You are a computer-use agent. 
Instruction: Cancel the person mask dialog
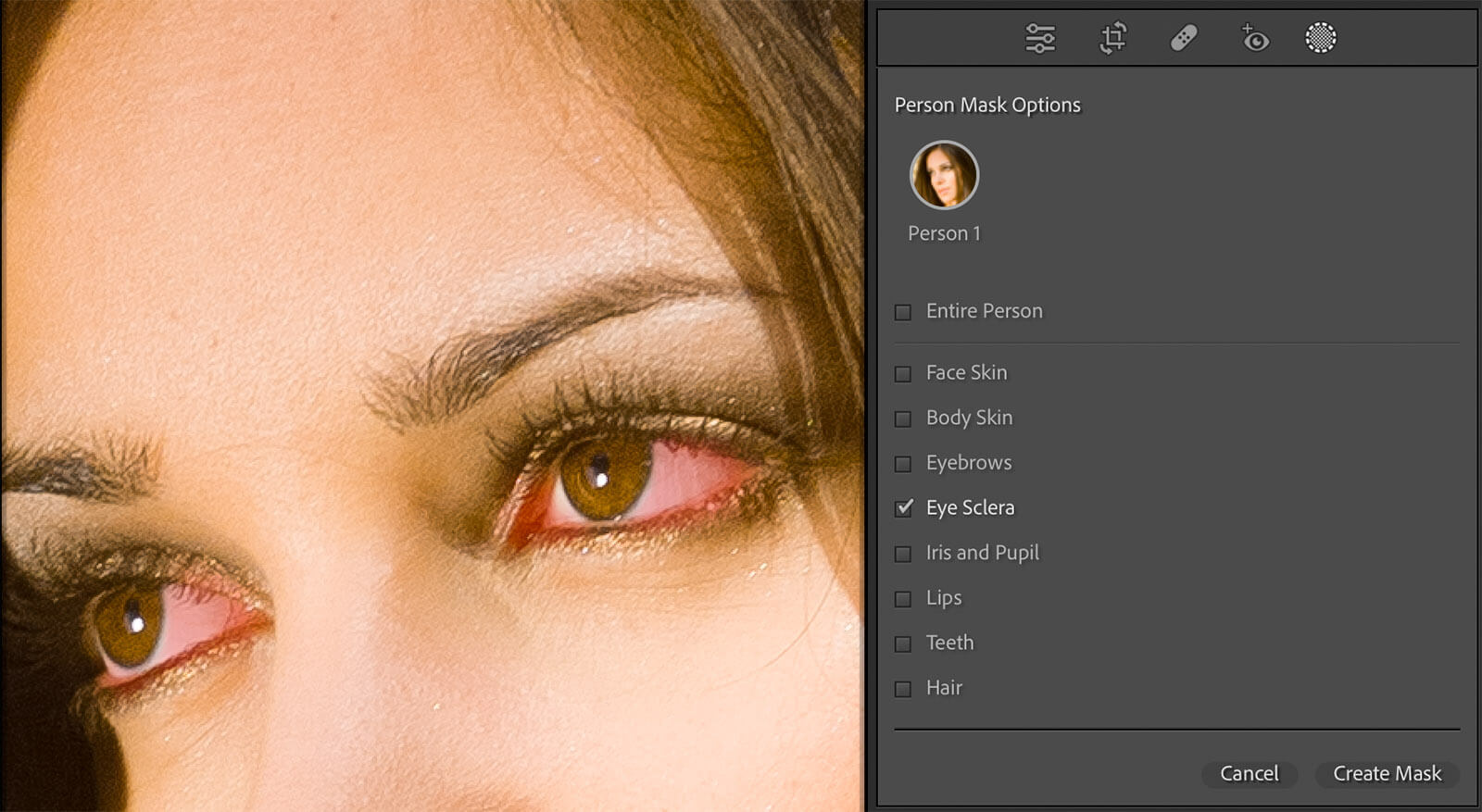tap(1249, 773)
